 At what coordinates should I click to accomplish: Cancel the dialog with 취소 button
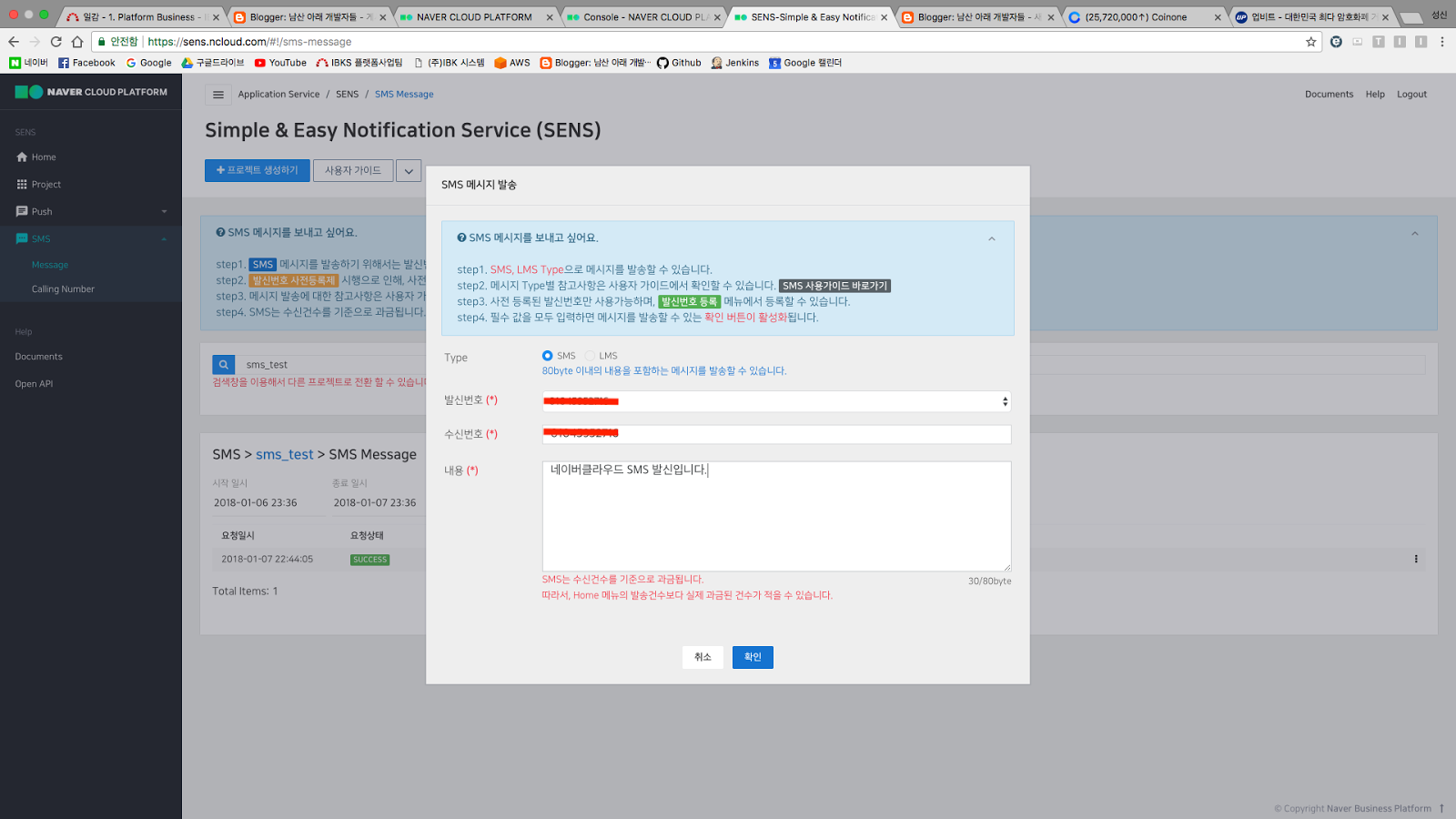click(703, 657)
